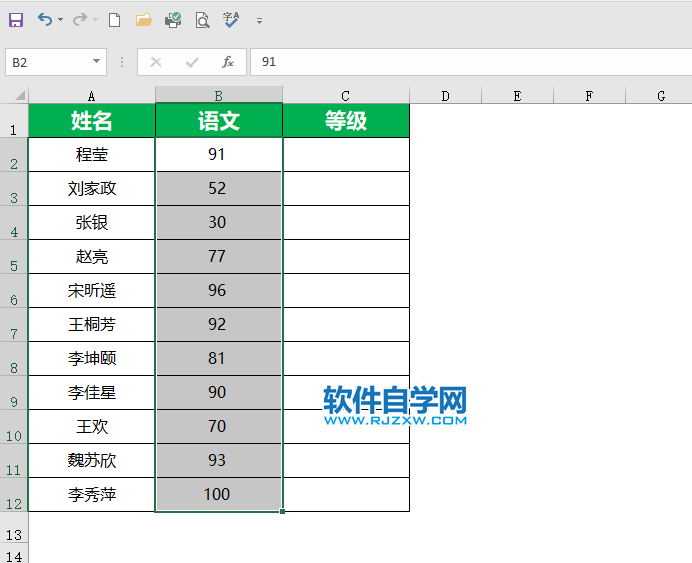This screenshot has width=692, height=563.
Task: Select column E header
Action: click(518, 95)
